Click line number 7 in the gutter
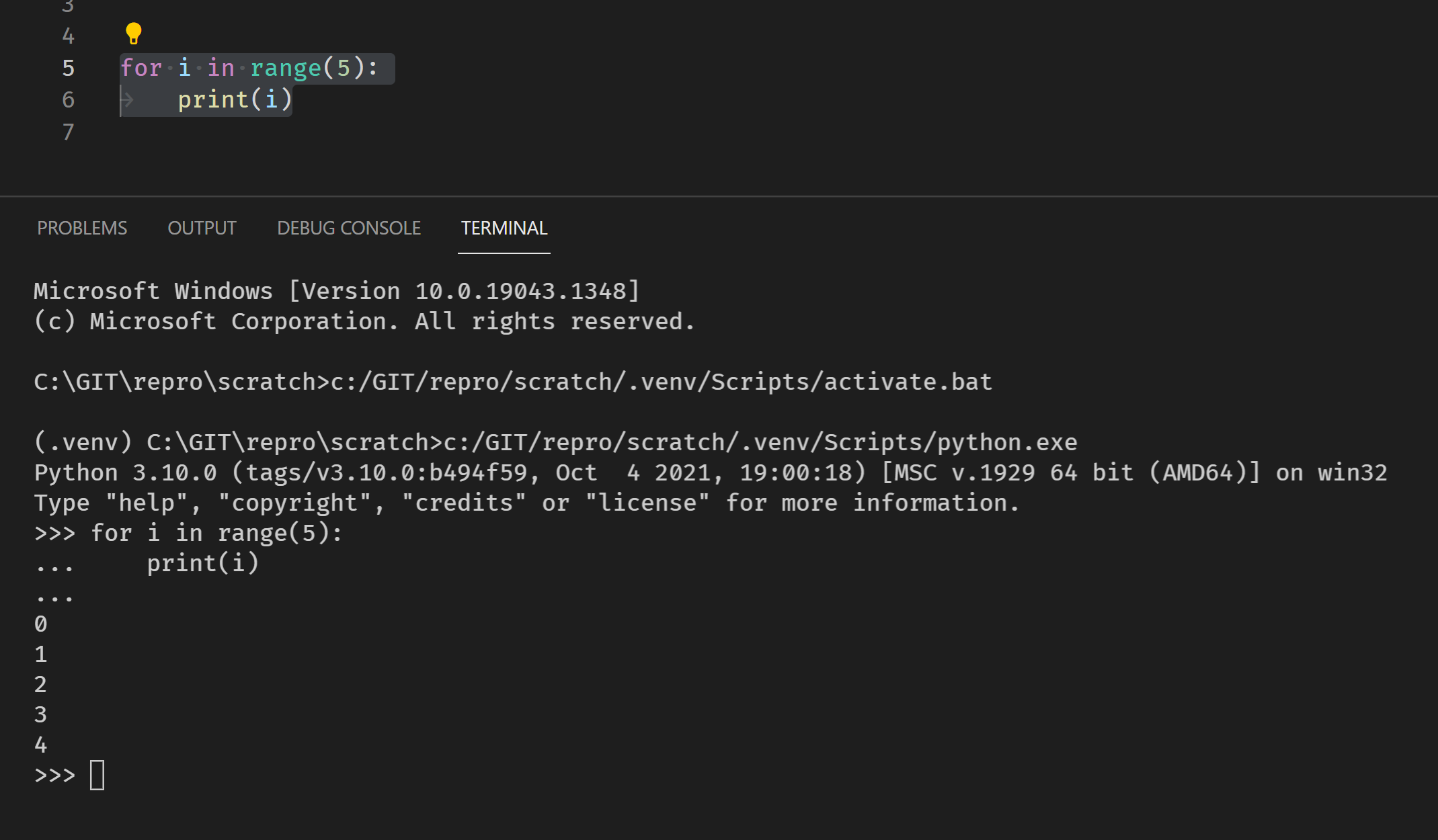 [68, 132]
